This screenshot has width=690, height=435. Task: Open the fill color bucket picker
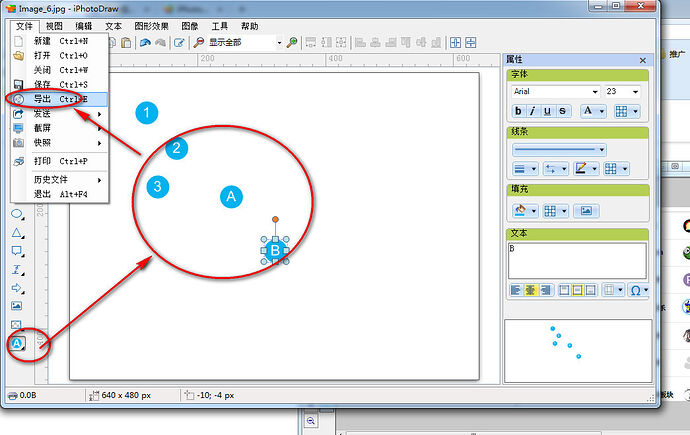(x=525, y=211)
